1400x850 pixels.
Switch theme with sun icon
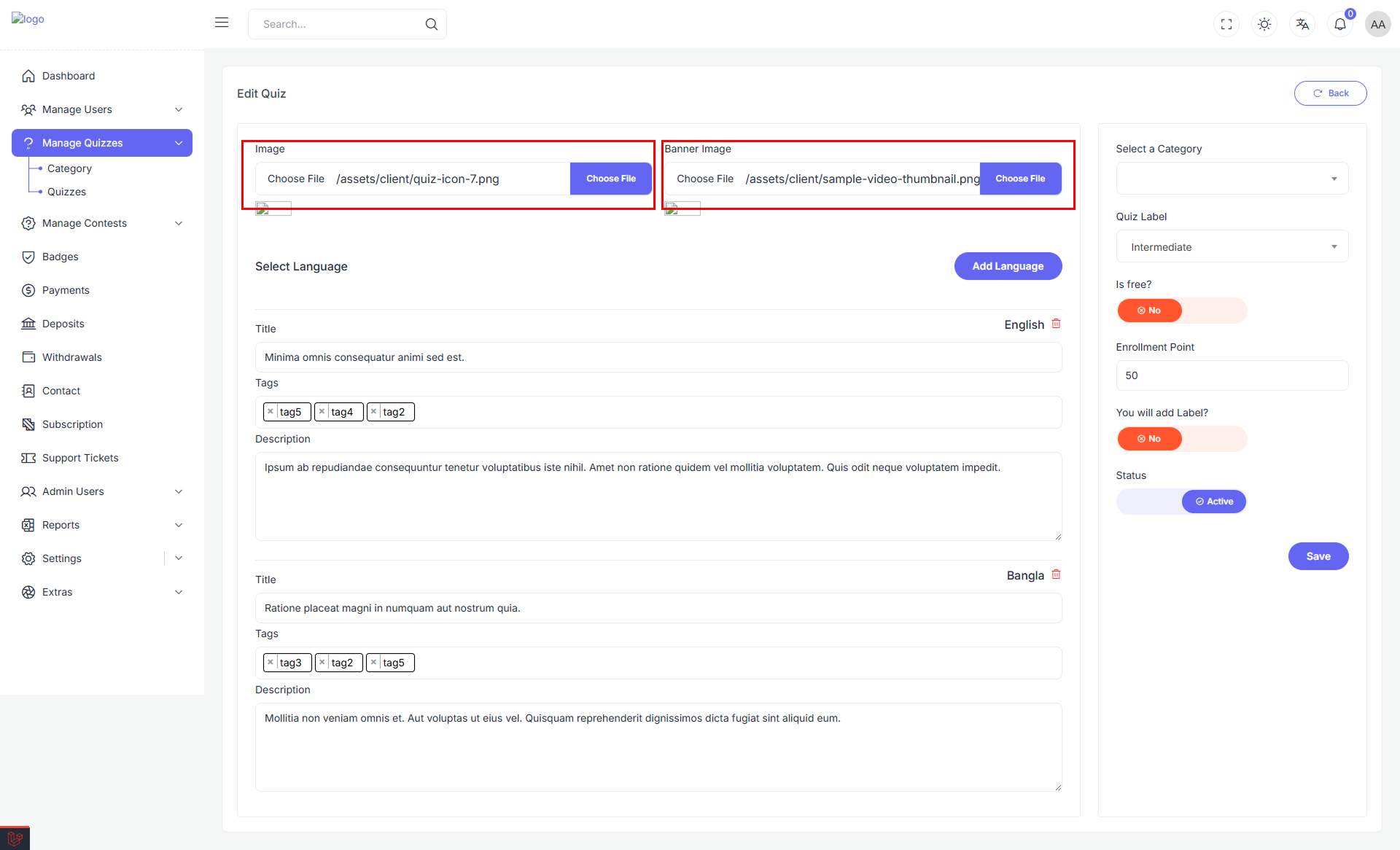[1264, 24]
